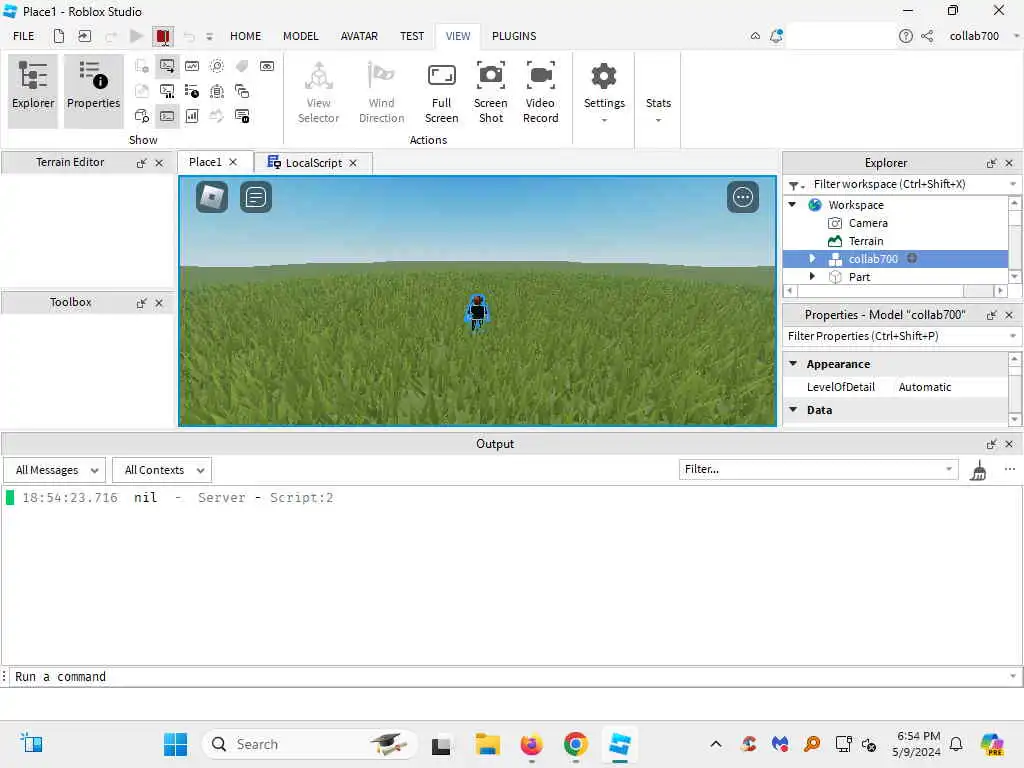Click the Wind Direction button

point(381,92)
